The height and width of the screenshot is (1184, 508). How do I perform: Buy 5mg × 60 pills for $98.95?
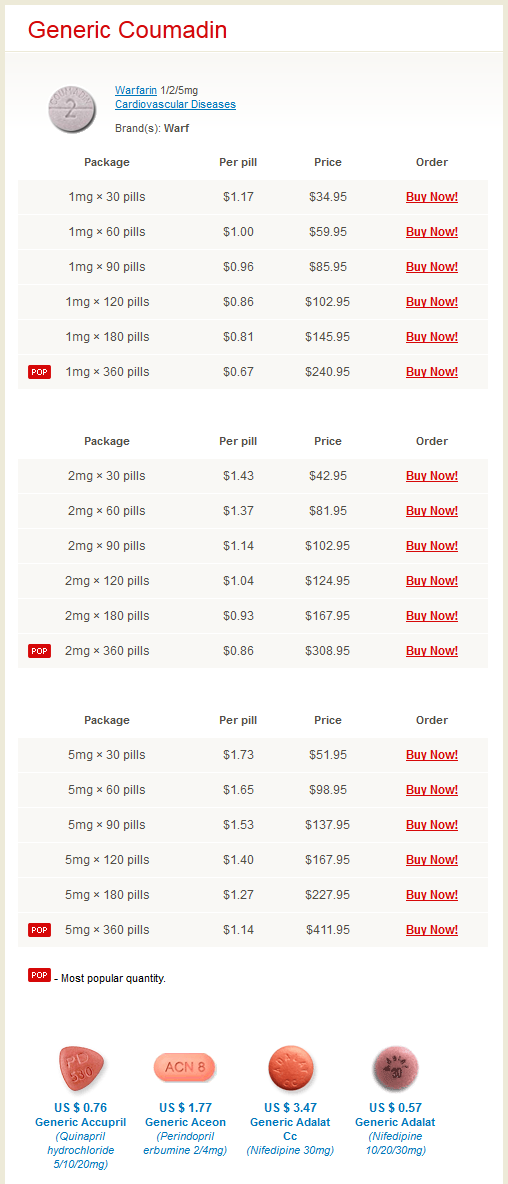[x=432, y=790]
